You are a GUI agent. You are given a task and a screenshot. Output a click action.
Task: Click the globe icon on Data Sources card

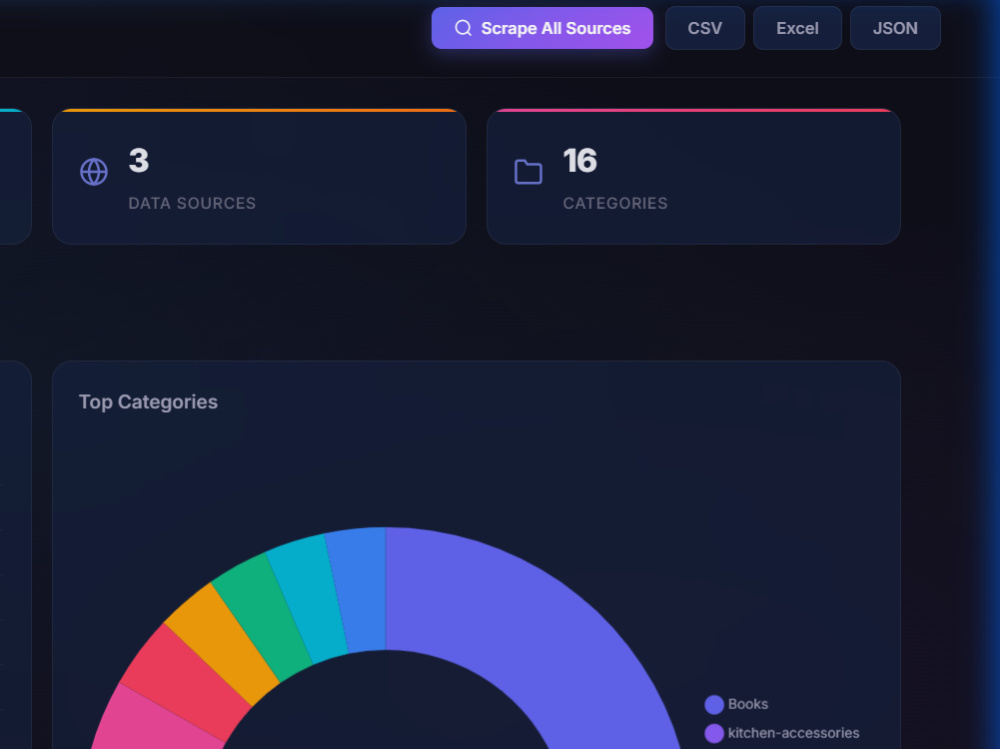tap(94, 172)
